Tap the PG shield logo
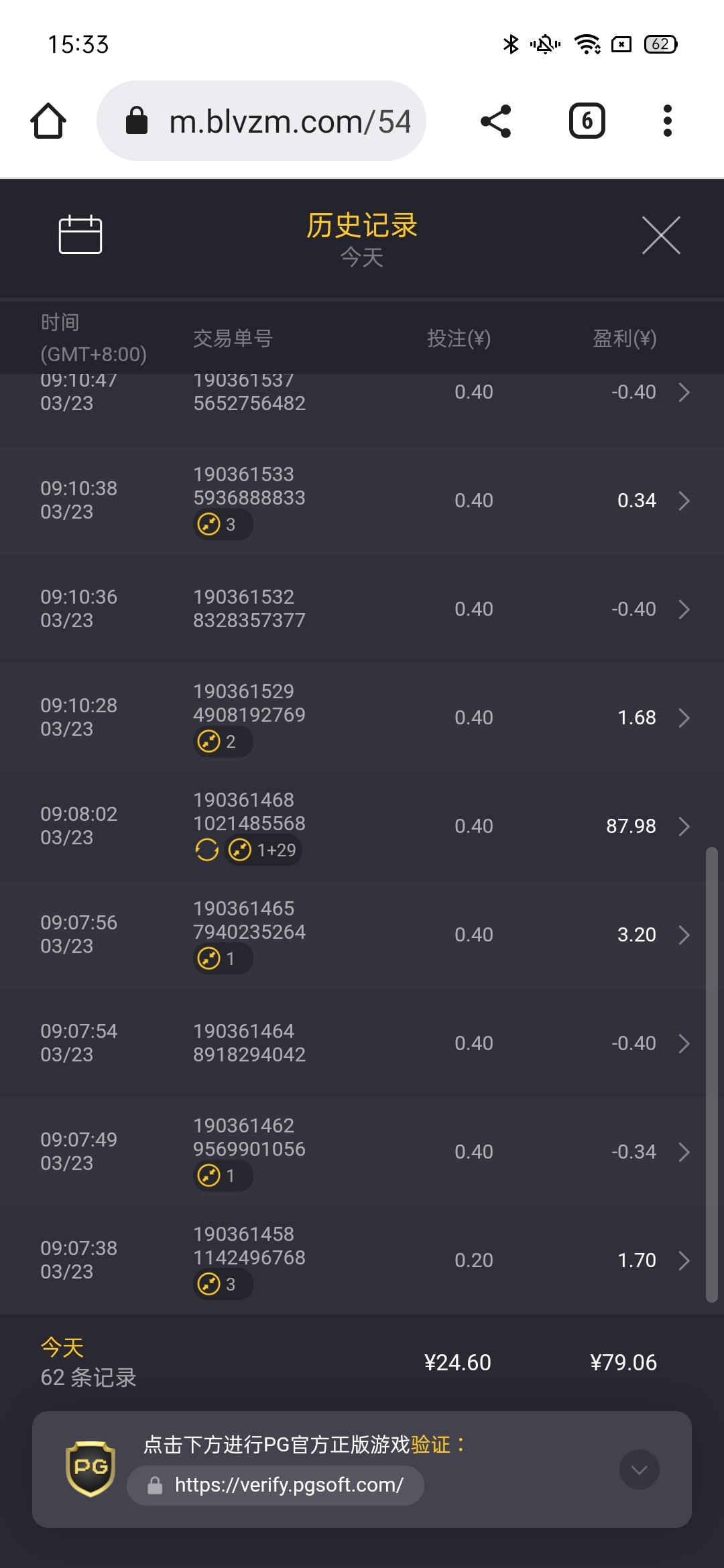This screenshot has width=724, height=1568. (x=90, y=1468)
